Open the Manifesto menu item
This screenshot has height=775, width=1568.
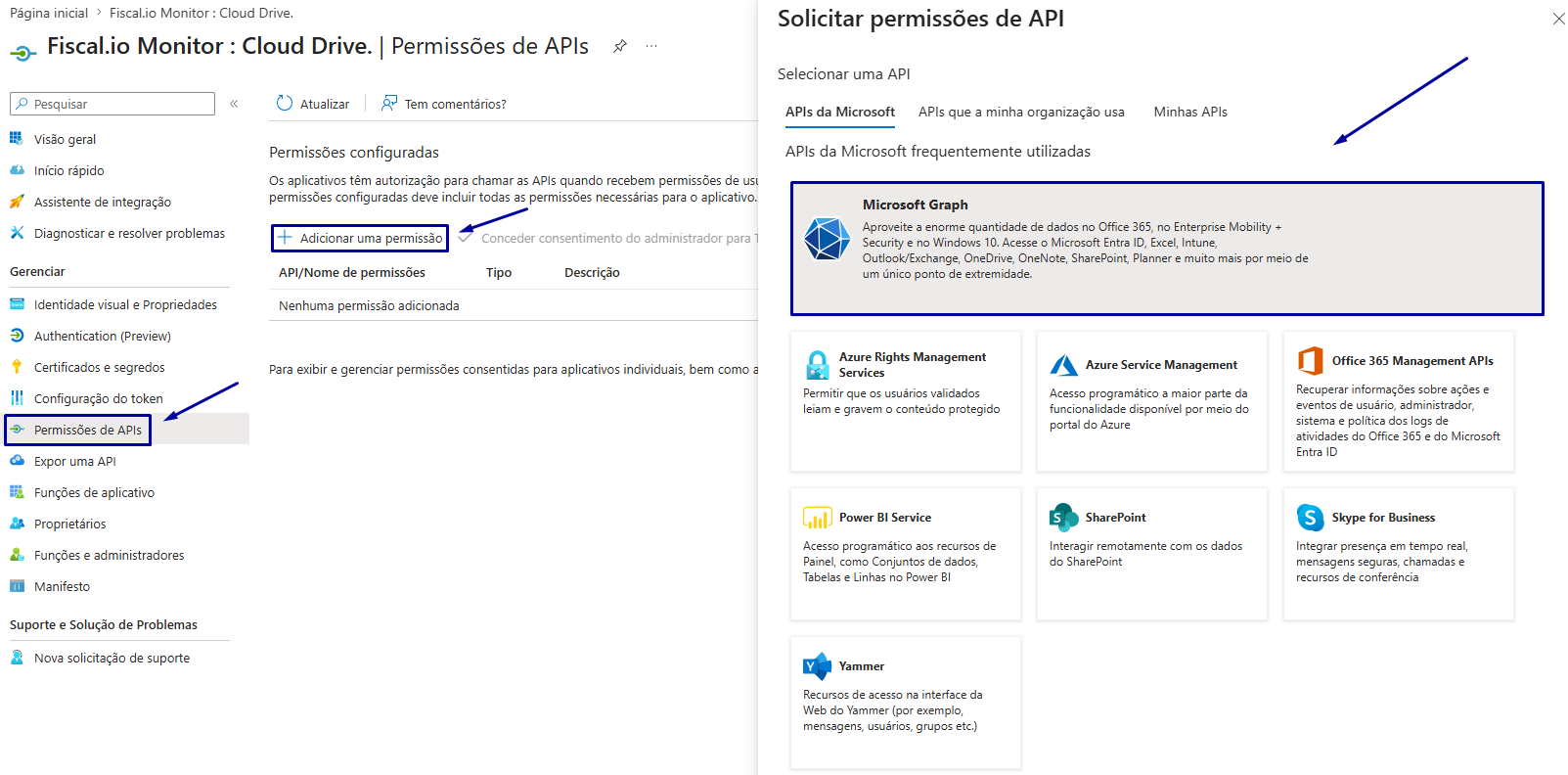(62, 586)
